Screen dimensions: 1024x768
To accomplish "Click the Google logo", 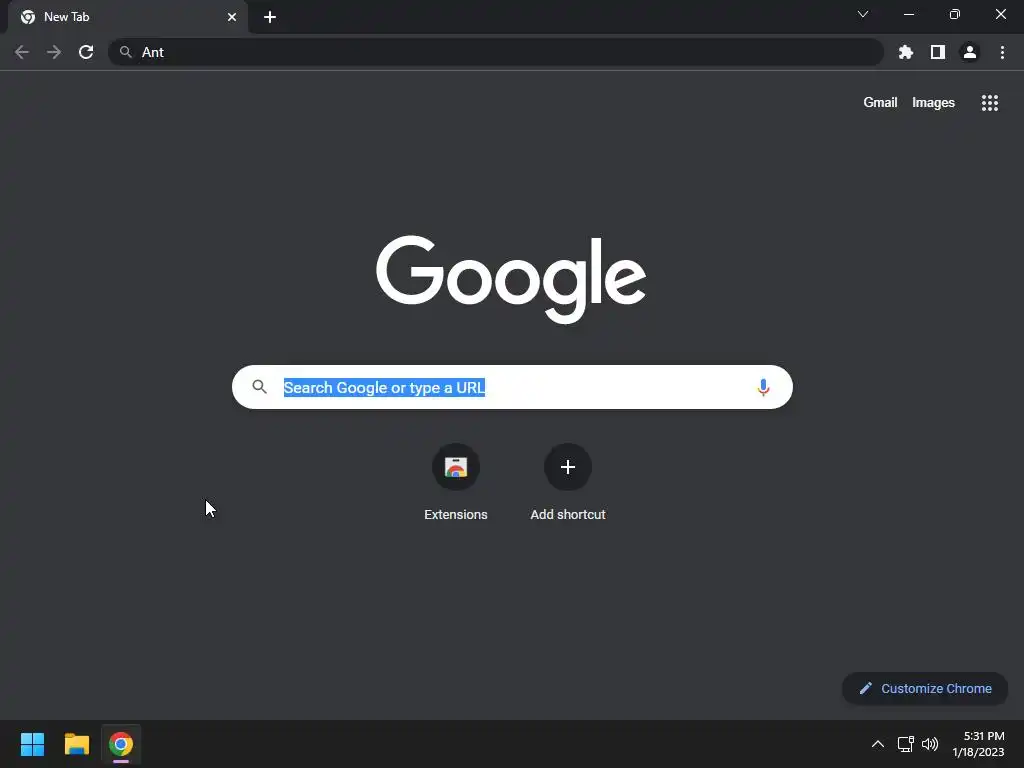I will tap(511, 280).
